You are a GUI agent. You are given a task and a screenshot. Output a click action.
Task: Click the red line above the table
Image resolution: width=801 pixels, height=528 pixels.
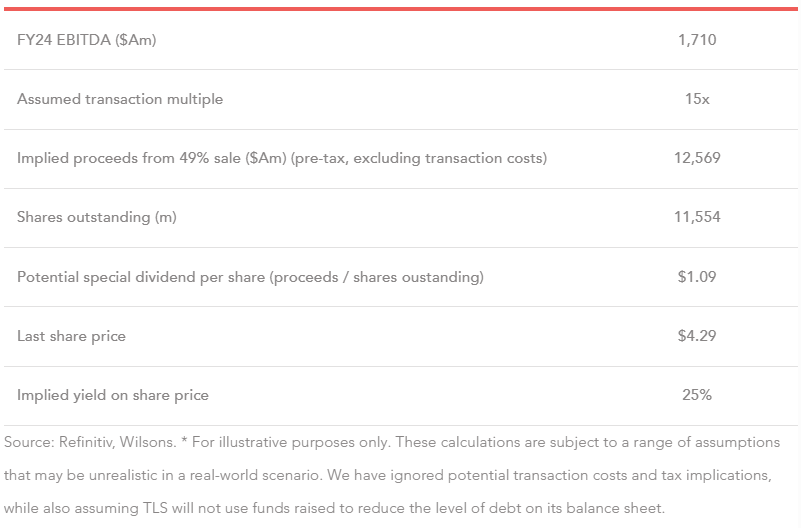tap(400, 9)
